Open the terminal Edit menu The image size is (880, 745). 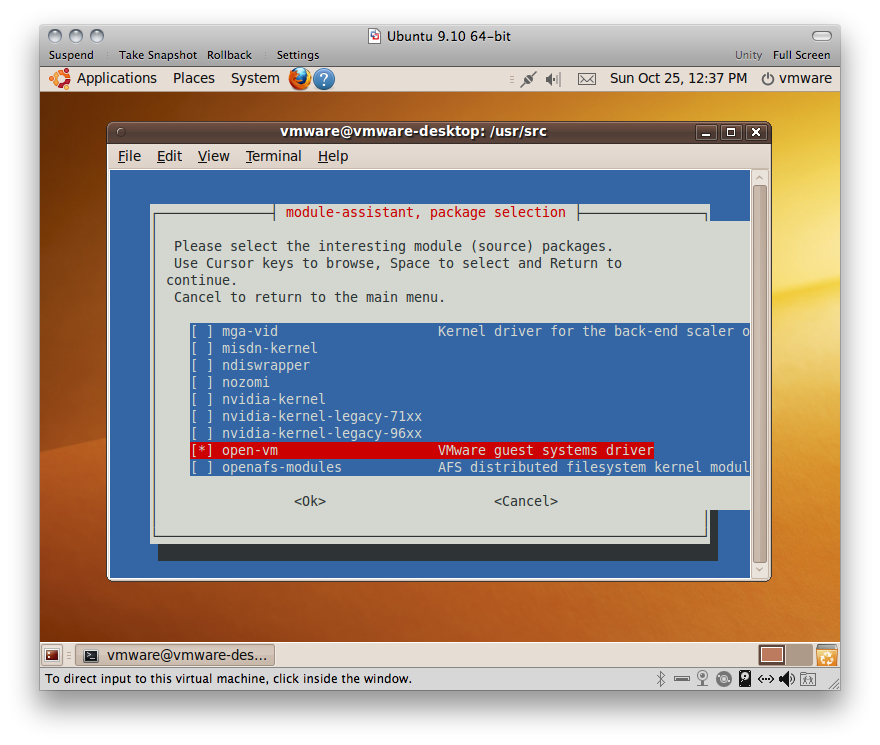click(169, 156)
